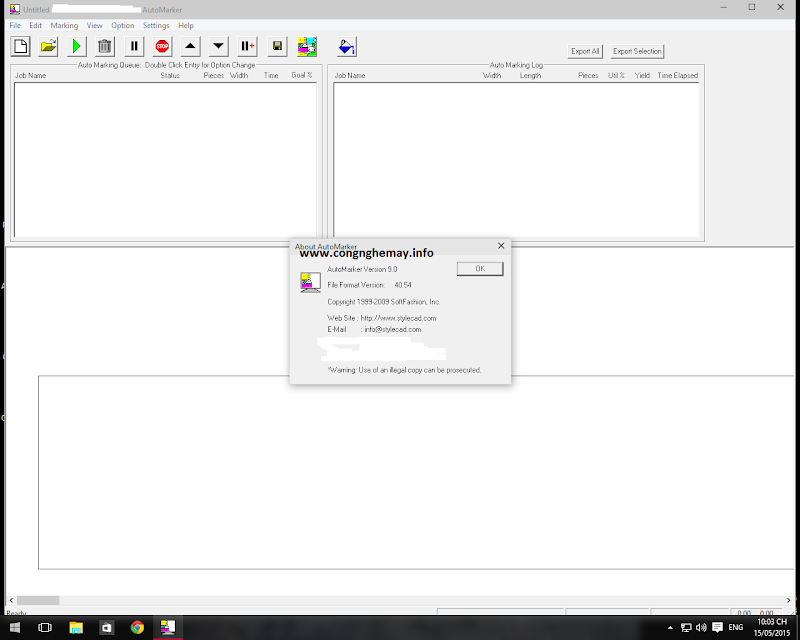Click inside the empty Marking Queue list
This screenshot has height=640, width=800.
165,160
